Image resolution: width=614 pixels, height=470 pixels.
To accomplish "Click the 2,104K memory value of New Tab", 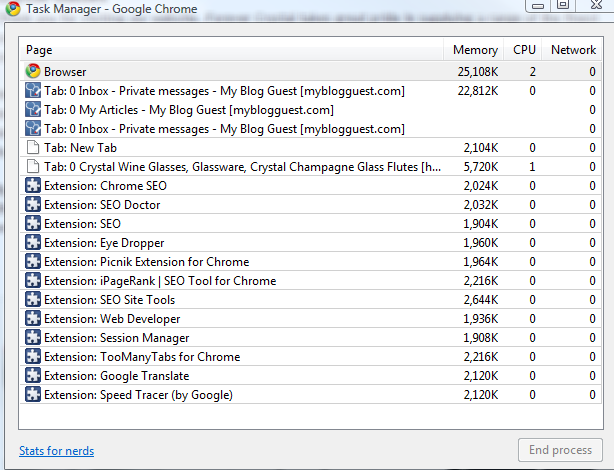I will [481, 148].
